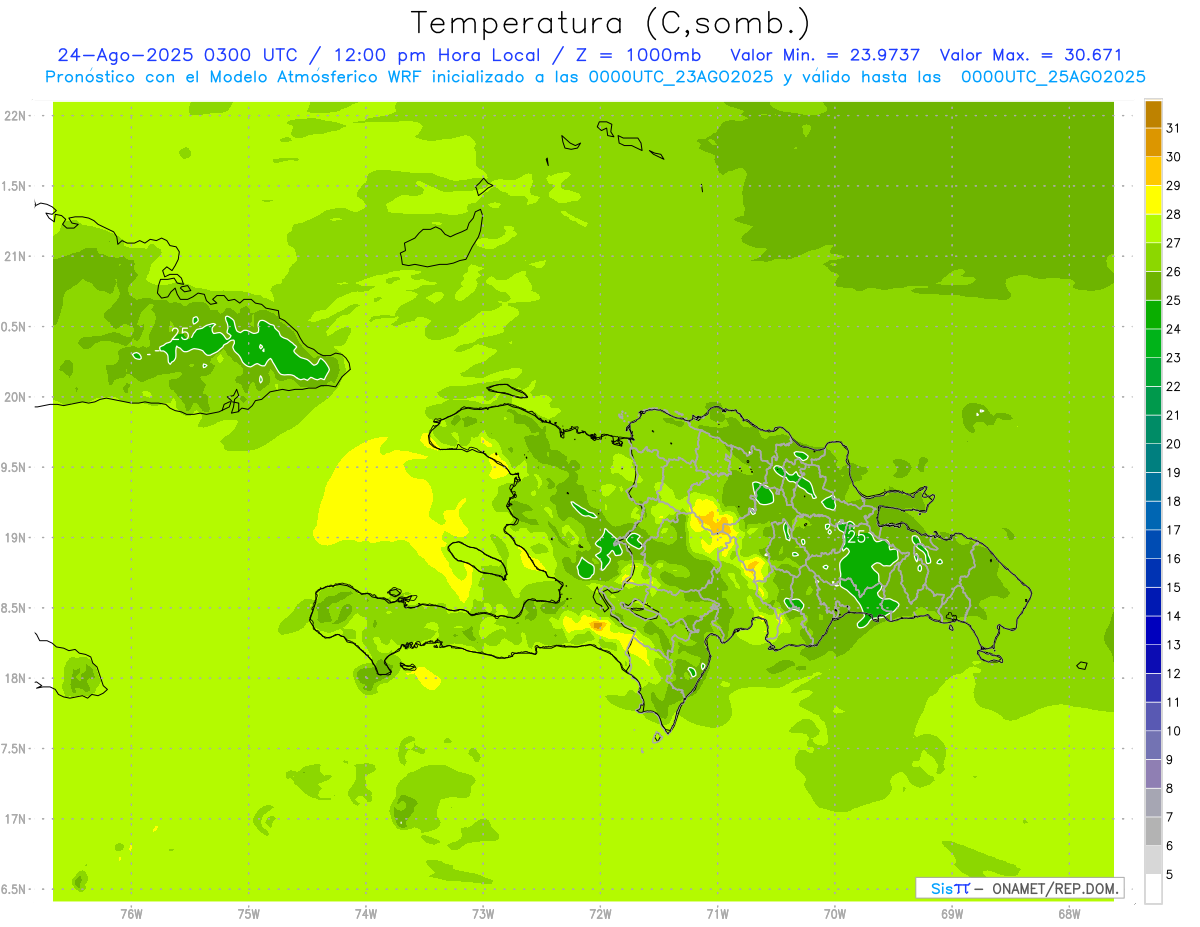The height and width of the screenshot is (927, 1200).
Task: Select the date text "24-Ago-2025 0300 UTC"
Action: [x=181, y=55]
